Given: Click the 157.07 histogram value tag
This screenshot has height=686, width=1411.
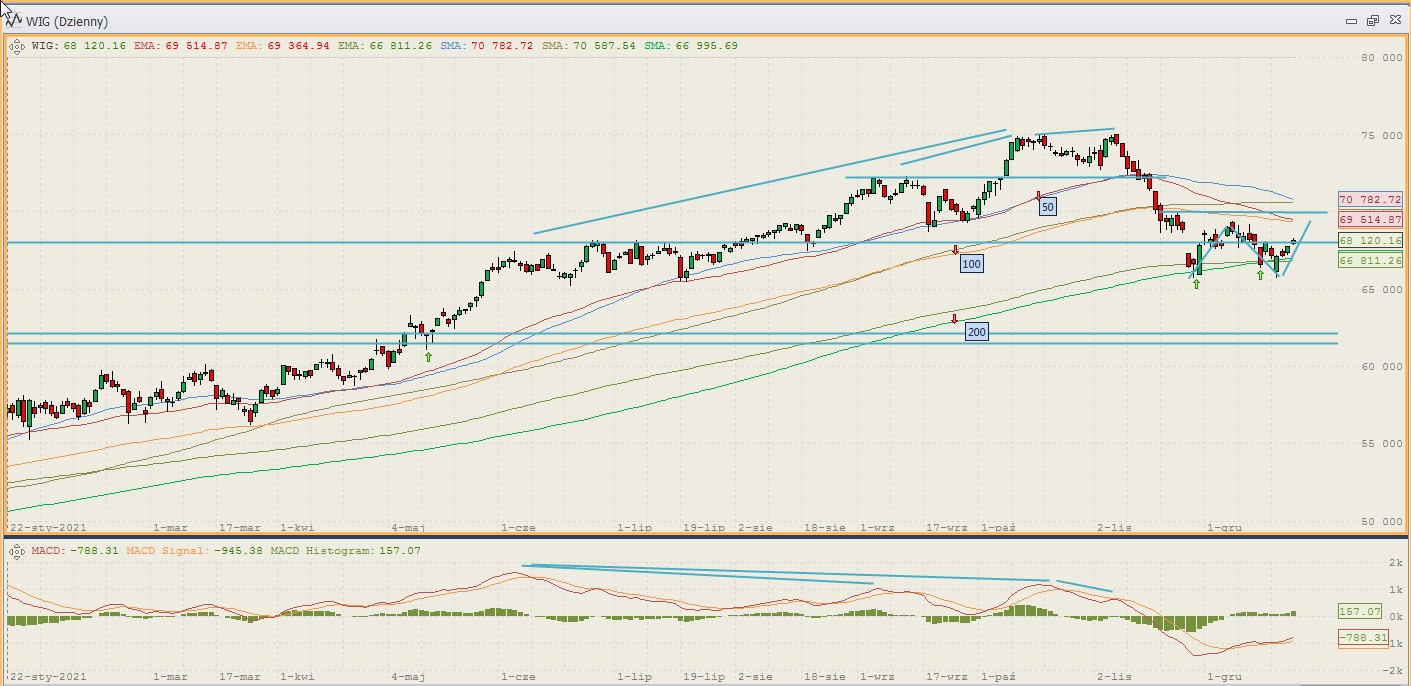Looking at the screenshot, I should click(x=1360, y=611).
